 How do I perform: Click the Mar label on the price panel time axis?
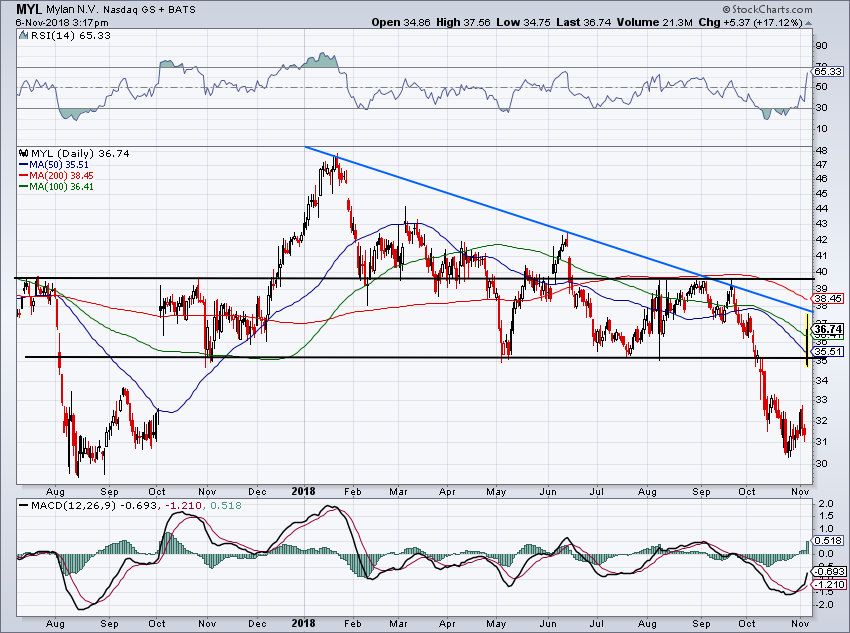tap(398, 492)
